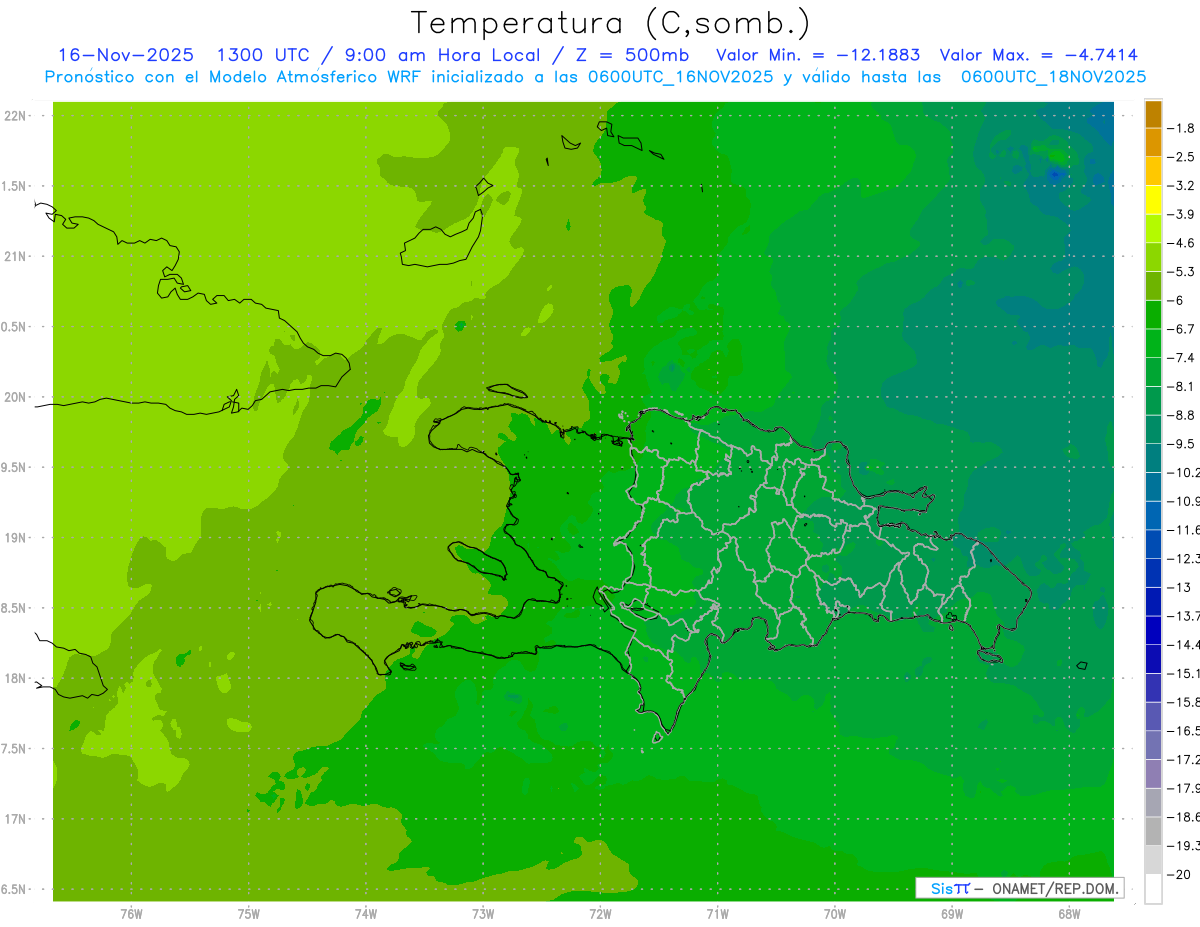Click the "18N" latitude label
This screenshot has width=1200, height=927.
[x=14, y=678]
